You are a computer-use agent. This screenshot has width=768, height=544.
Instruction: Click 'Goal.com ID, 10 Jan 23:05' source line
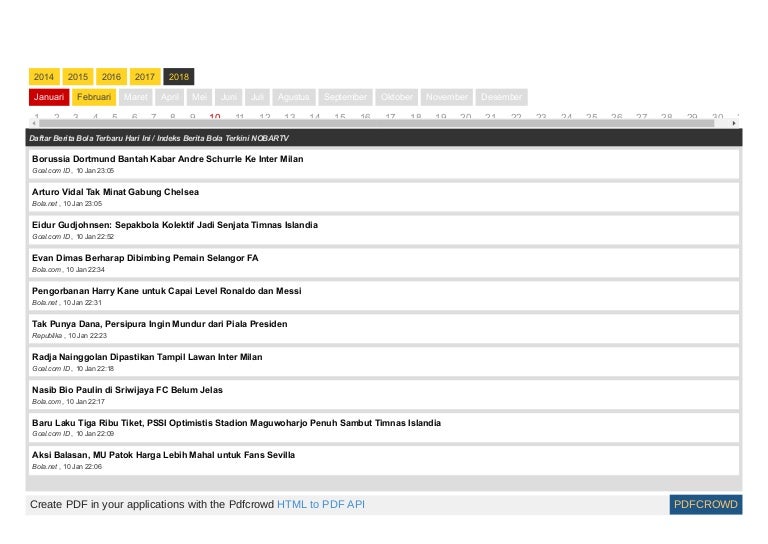click(x=73, y=171)
